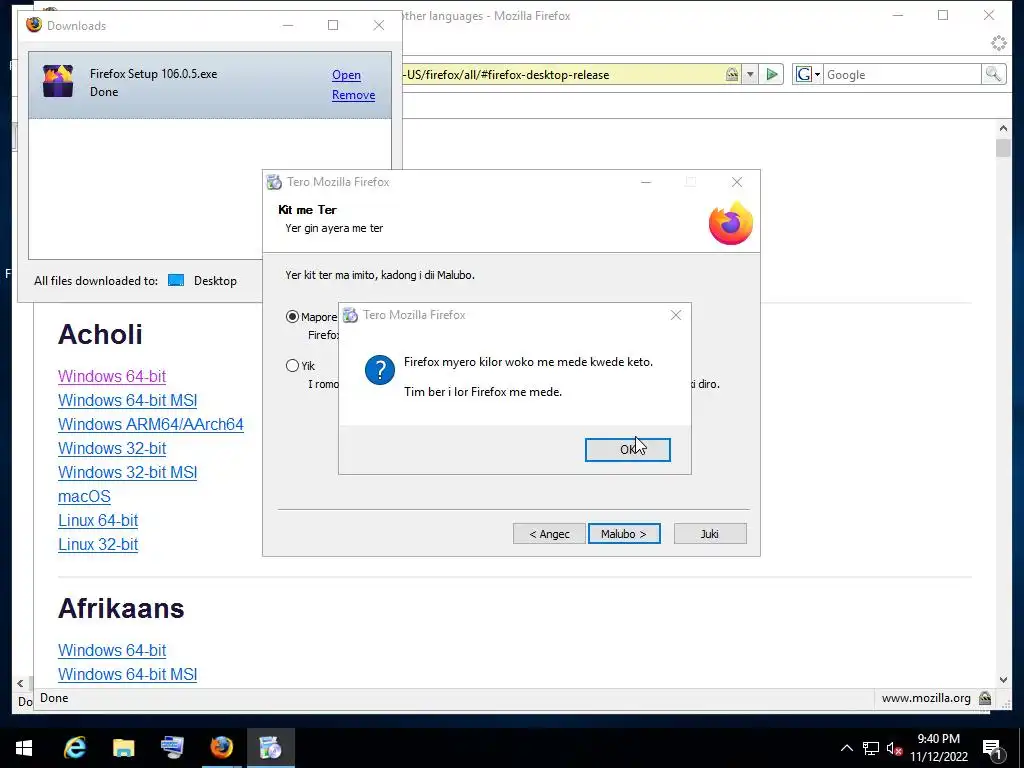Screen dimensions: 1024x768
Task: Open the Acholi Windows 64-bit MSI link
Action: click(127, 400)
